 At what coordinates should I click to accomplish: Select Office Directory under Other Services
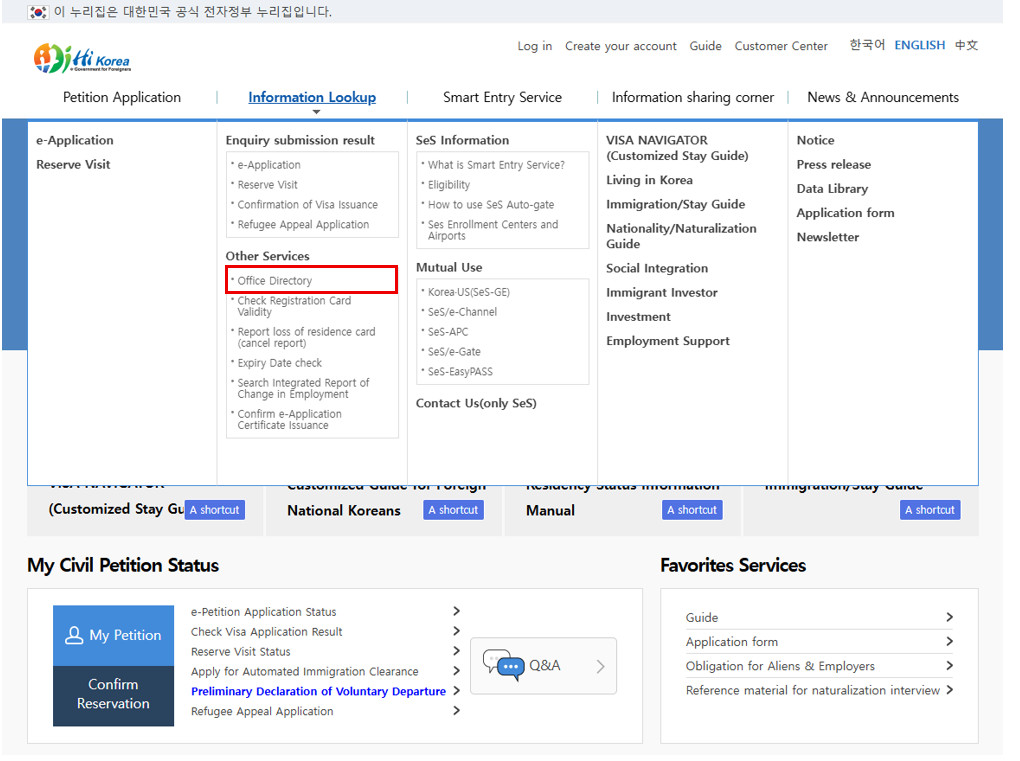(x=275, y=281)
